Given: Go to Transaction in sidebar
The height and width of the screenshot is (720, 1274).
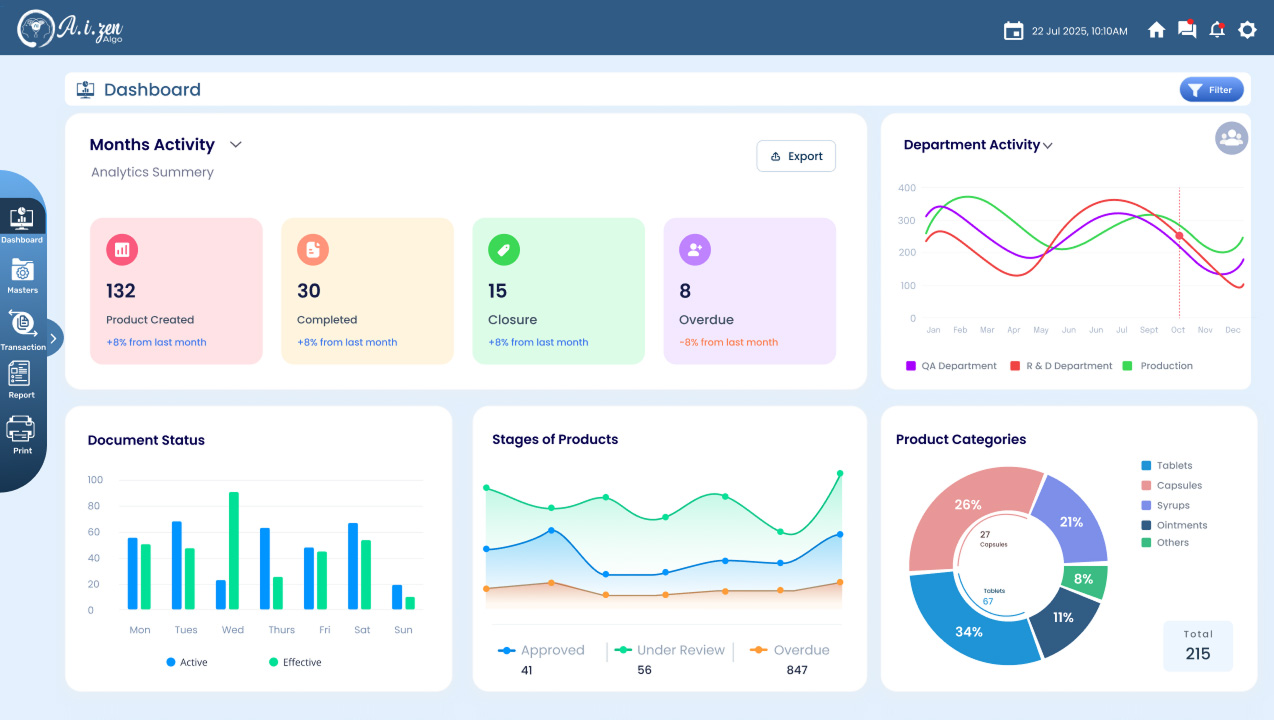Looking at the screenshot, I should (23, 331).
